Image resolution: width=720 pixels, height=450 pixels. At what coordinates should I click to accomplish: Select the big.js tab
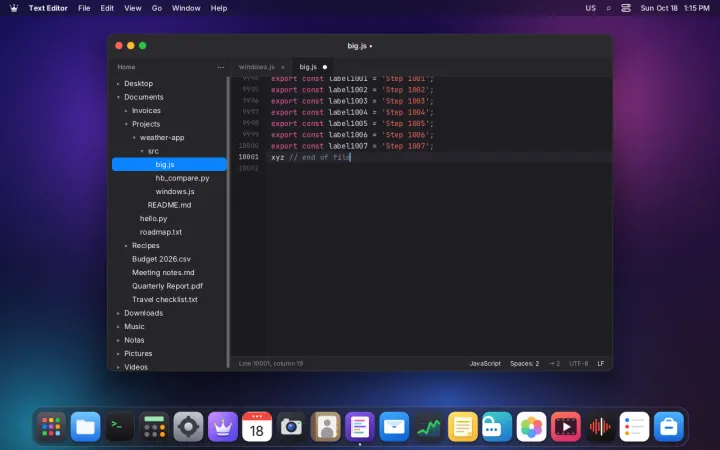(308, 67)
